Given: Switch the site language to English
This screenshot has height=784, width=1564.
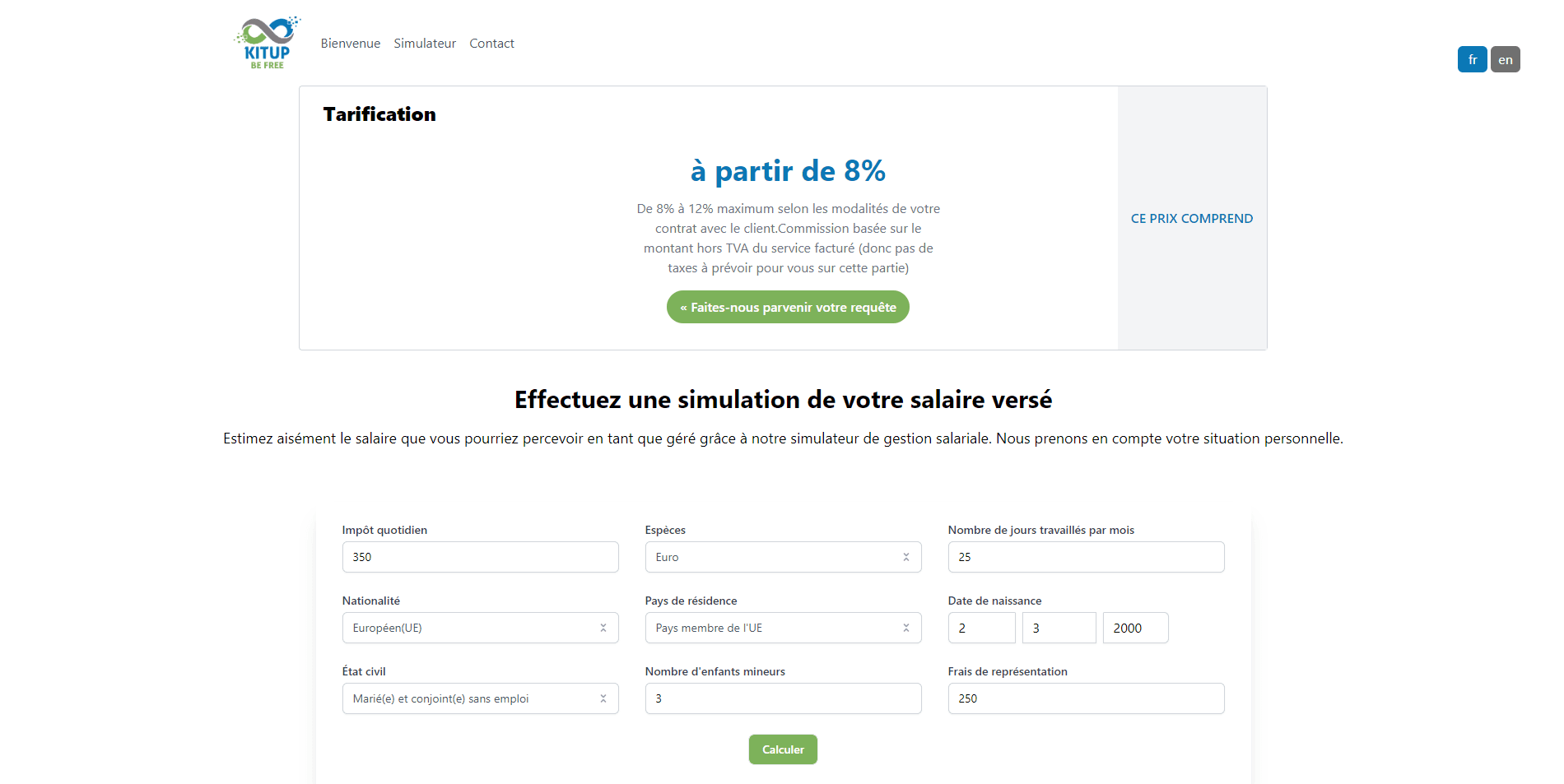Looking at the screenshot, I should click(1506, 59).
